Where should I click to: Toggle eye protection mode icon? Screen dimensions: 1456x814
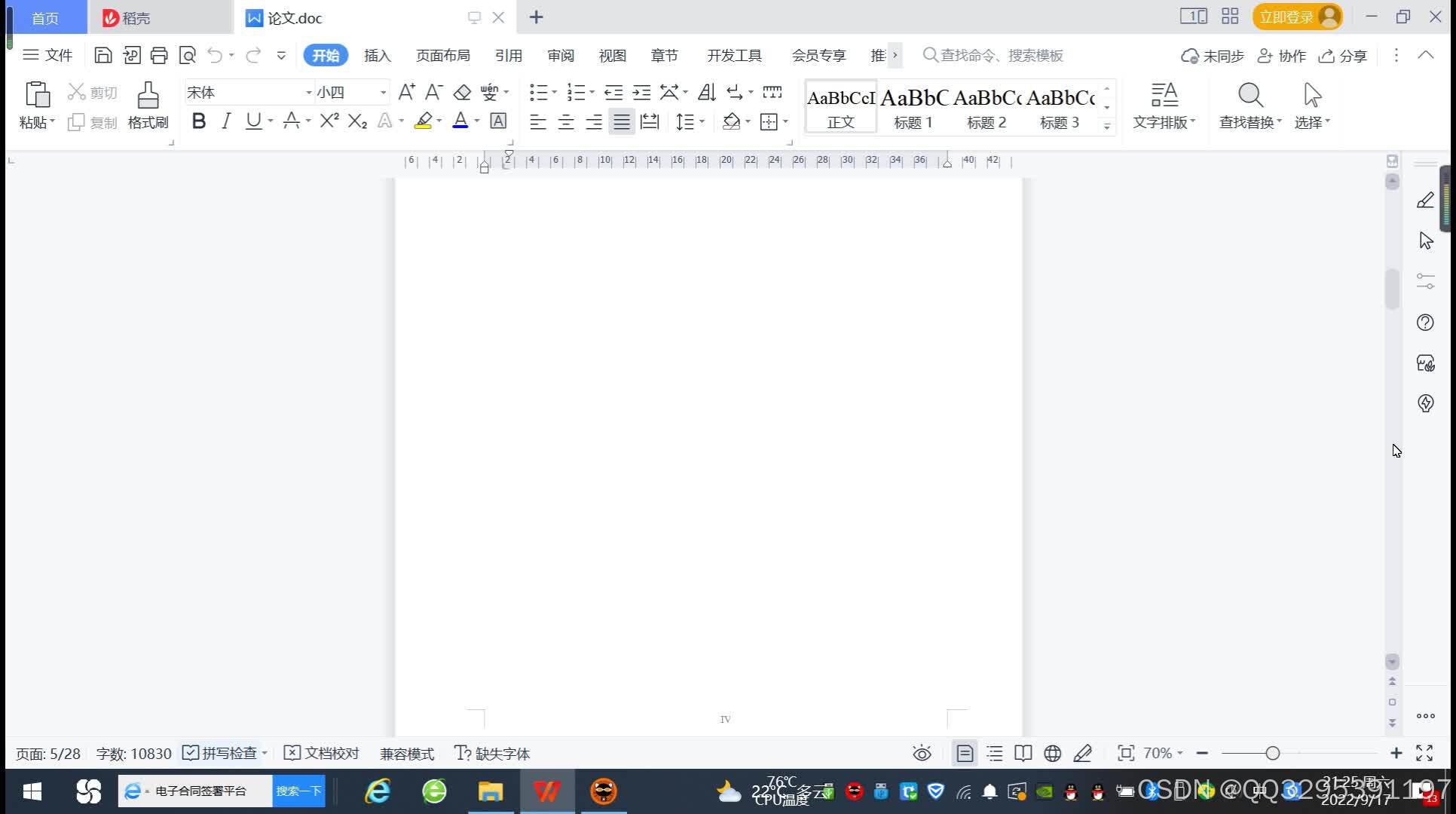click(x=922, y=753)
